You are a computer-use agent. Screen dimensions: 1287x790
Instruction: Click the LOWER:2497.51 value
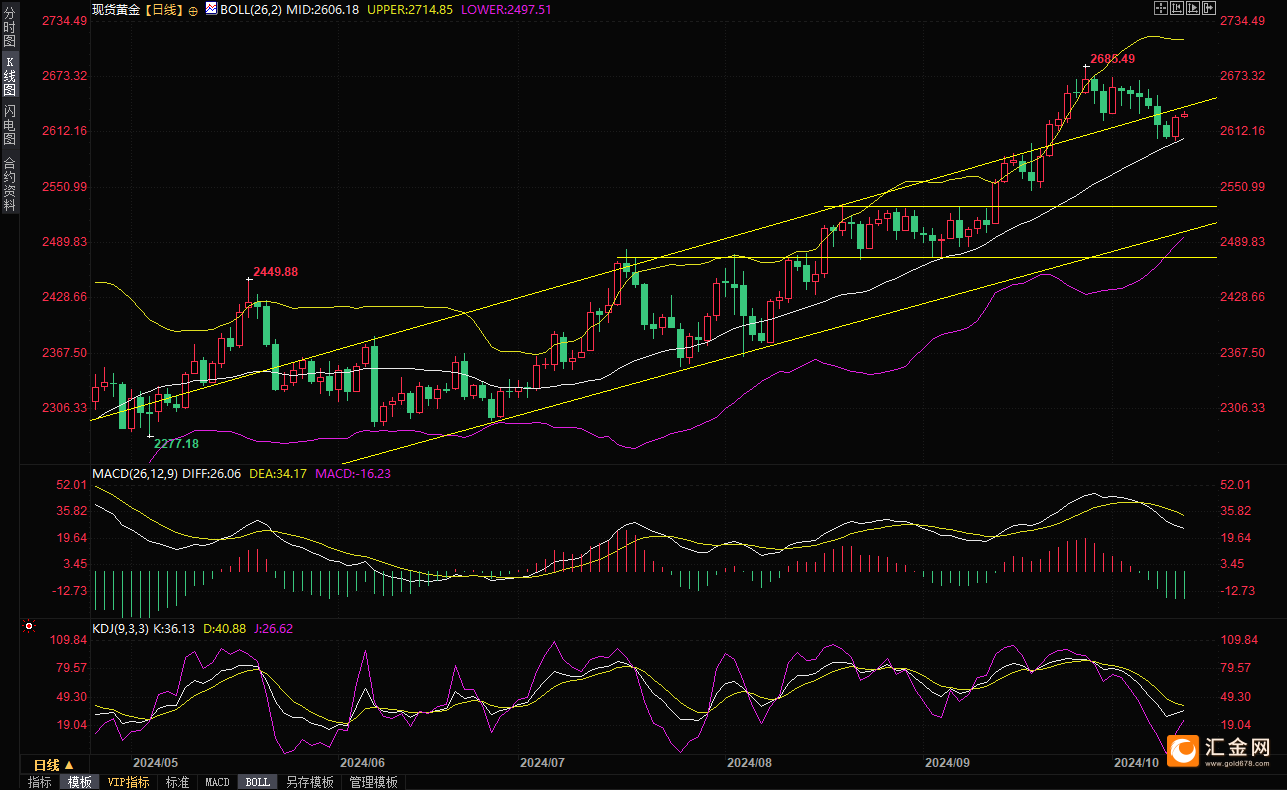click(x=505, y=10)
